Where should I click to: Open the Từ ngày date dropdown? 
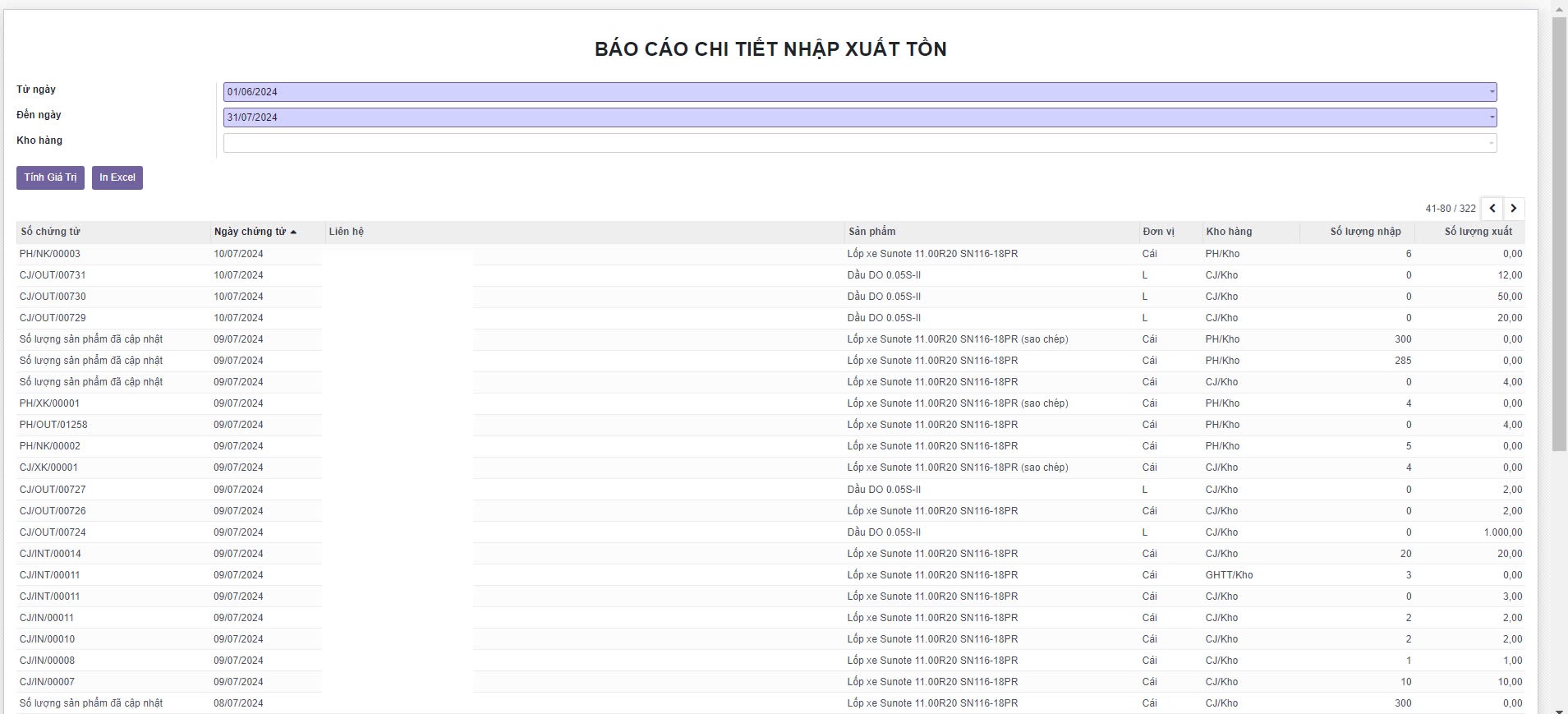coord(1492,92)
